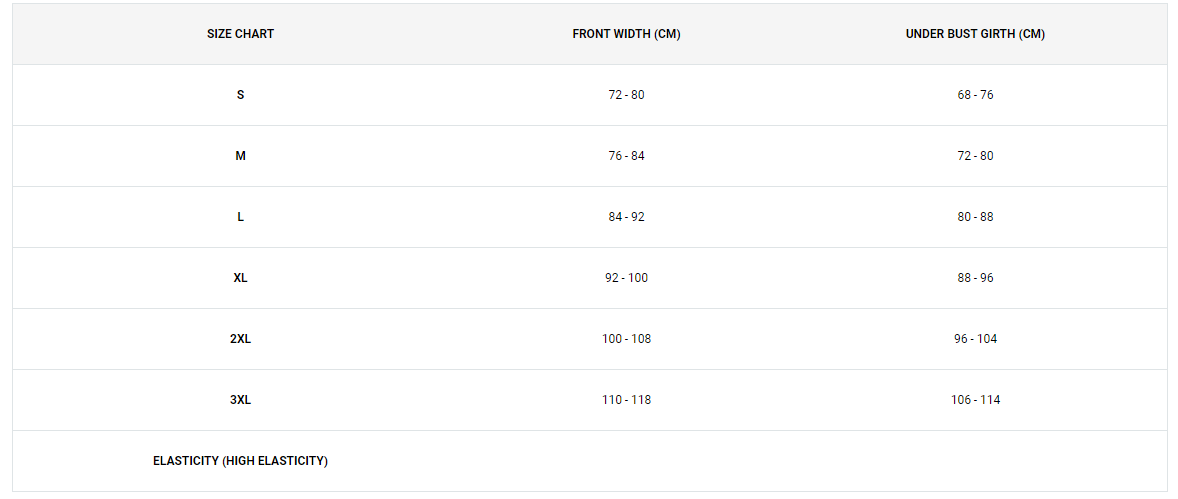Select the 2XL size row label
Screen dimensions: 1178x499
click(x=240, y=338)
